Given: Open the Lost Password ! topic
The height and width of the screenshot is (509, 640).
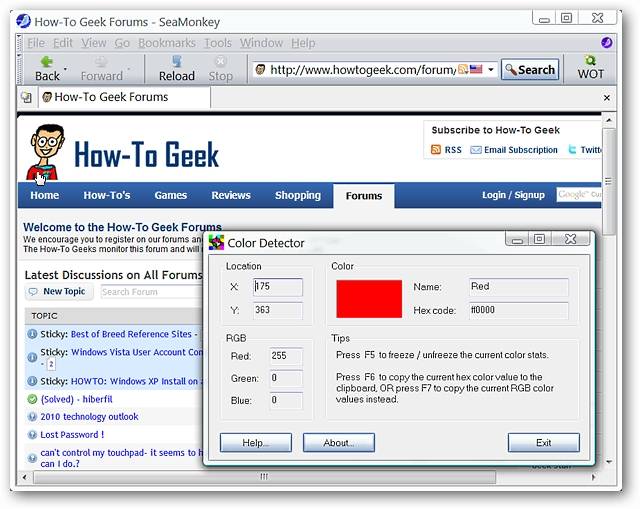Looking at the screenshot, I should 72,435.
